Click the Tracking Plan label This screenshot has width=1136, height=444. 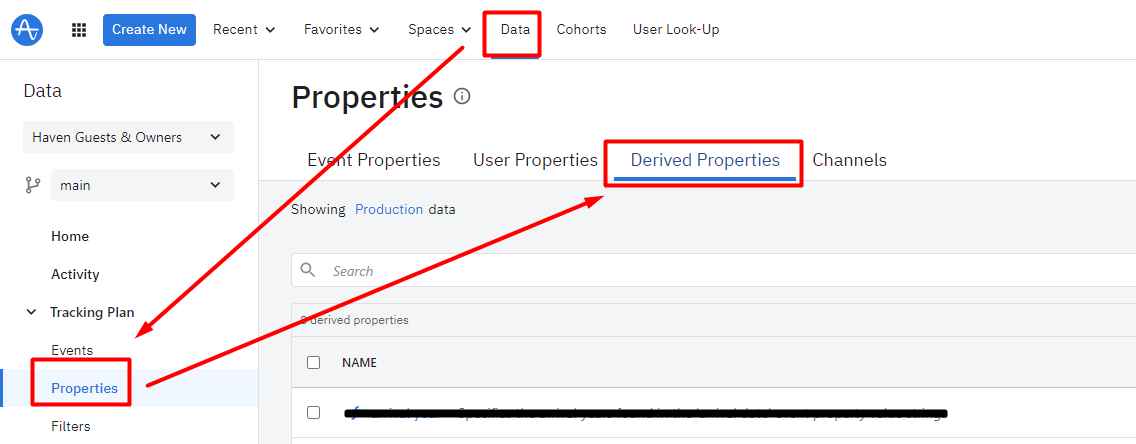pos(92,312)
